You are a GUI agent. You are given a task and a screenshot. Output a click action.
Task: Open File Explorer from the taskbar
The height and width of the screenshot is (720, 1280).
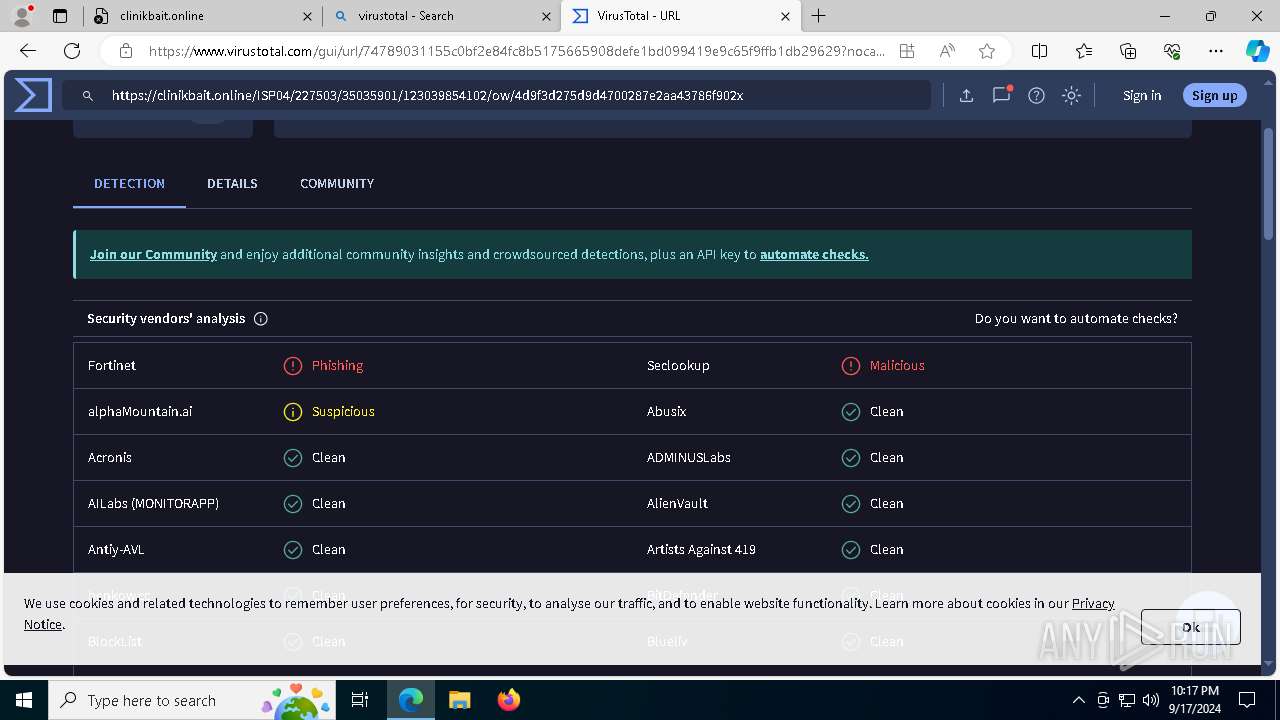point(459,700)
